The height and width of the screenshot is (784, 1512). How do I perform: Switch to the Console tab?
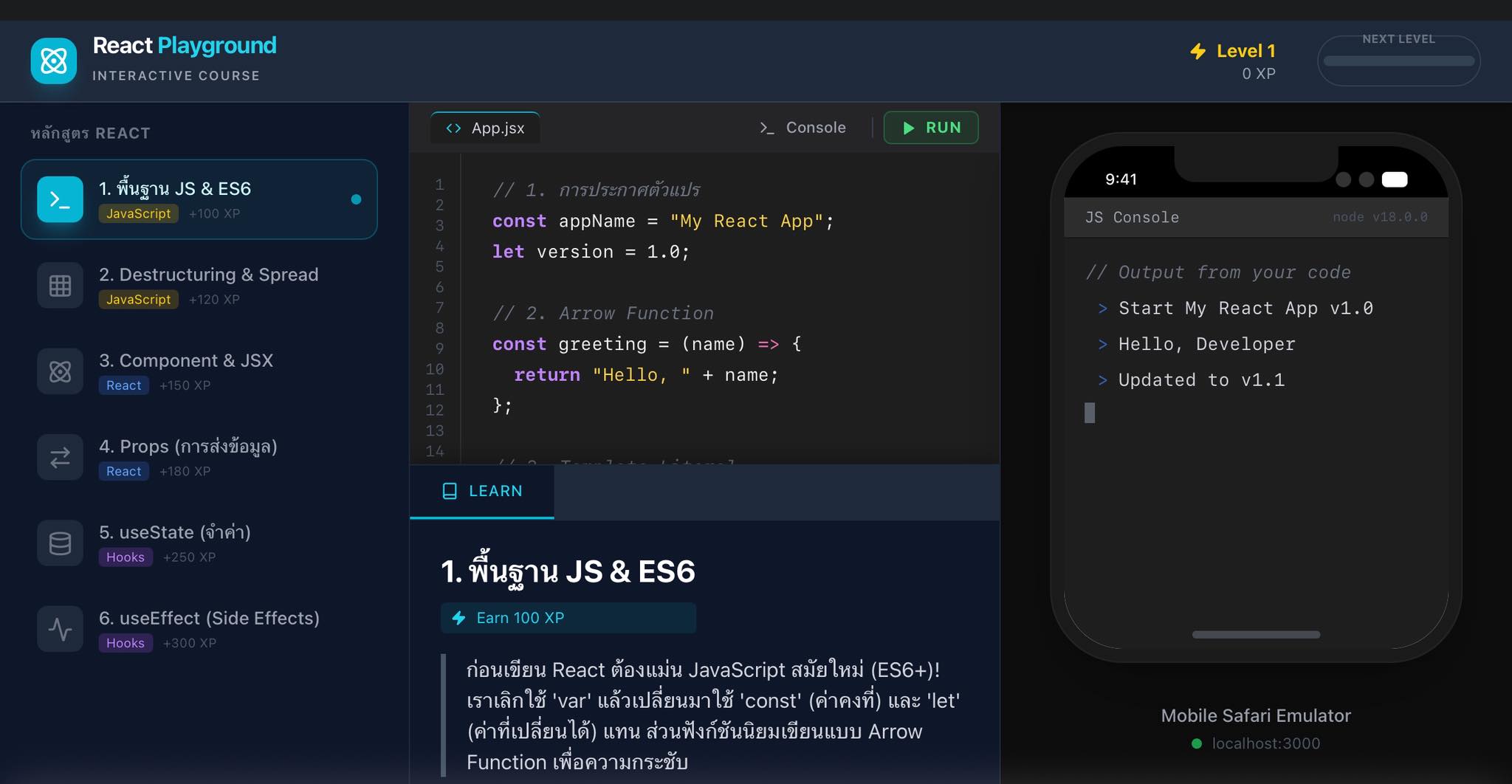(803, 128)
